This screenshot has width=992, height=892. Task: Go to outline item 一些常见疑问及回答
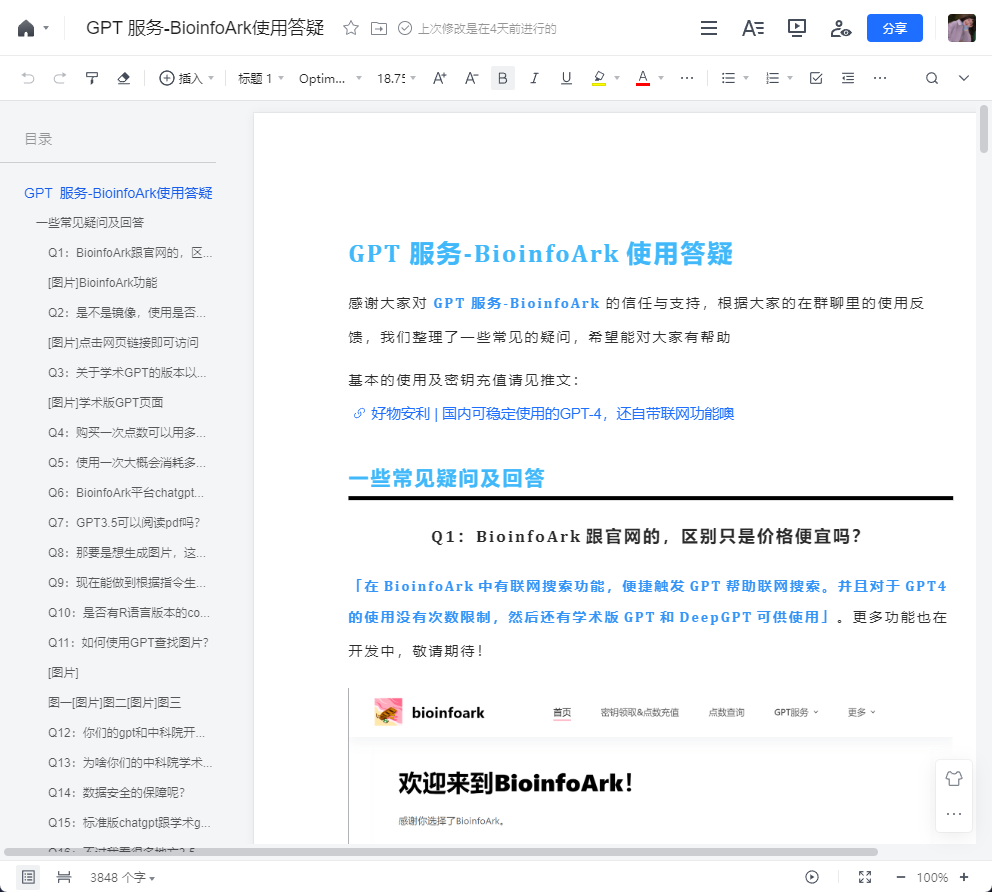click(90, 223)
